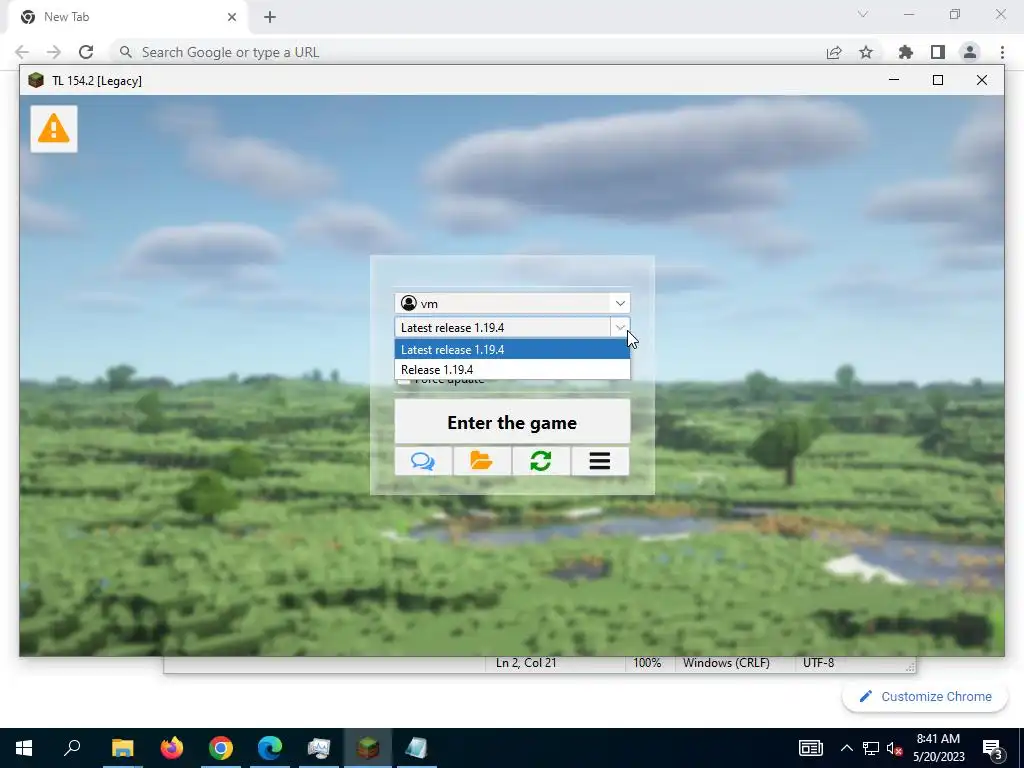Open taskbar search magnifier

(72, 748)
